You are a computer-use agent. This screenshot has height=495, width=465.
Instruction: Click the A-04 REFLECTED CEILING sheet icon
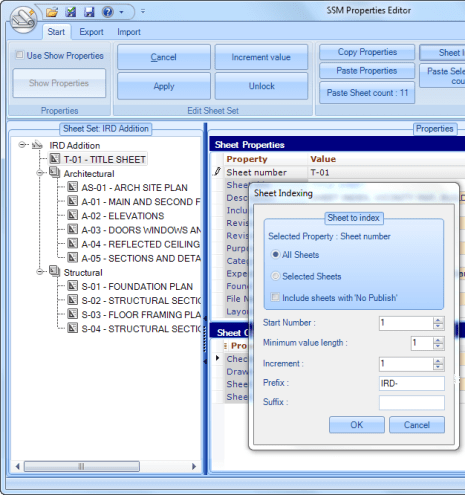[72, 243]
